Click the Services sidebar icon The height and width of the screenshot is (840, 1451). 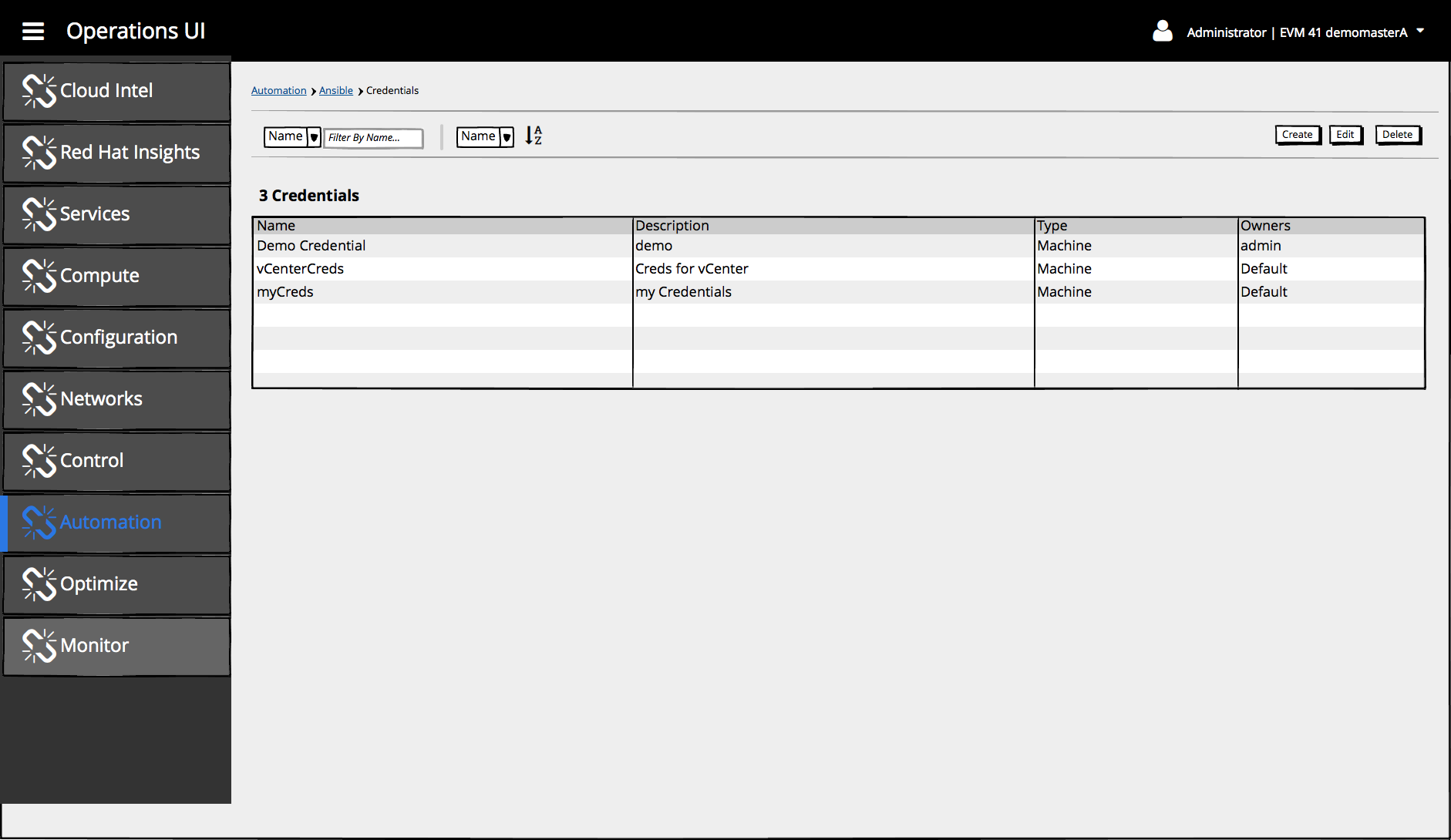point(39,214)
